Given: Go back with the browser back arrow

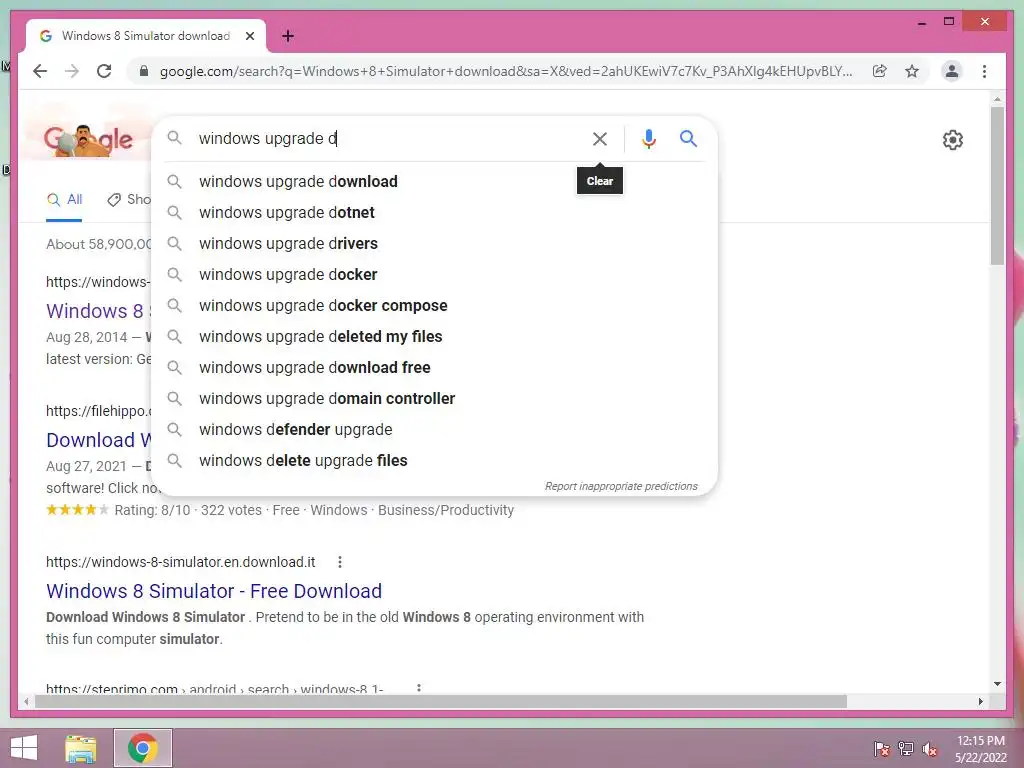Looking at the screenshot, I should pyautogui.click(x=40, y=71).
